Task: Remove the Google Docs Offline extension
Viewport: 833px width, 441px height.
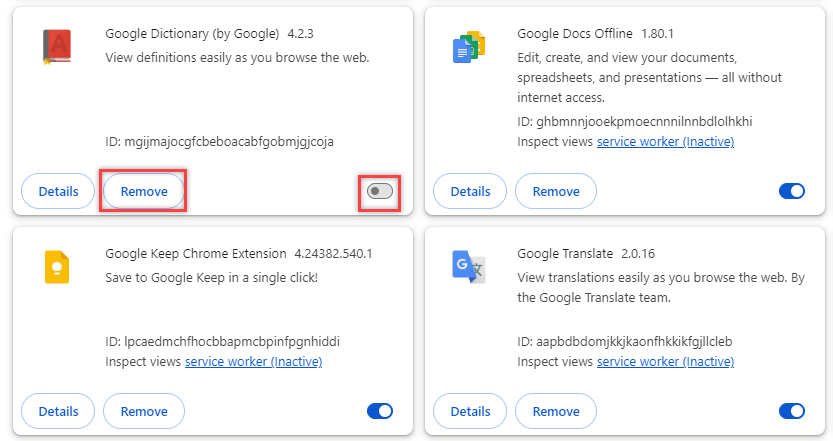Action: coord(556,191)
